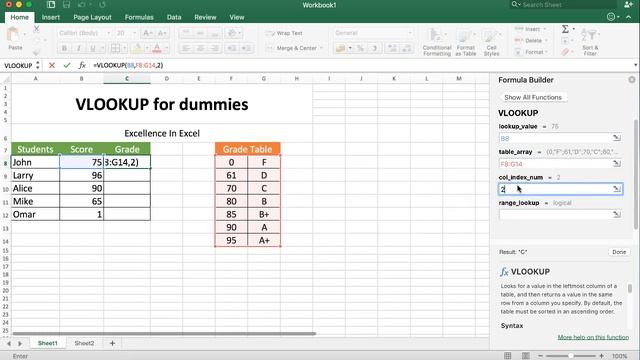Toggle Wrap Text
Image resolution: width=640 pixels, height=360 pixels.
(x=284, y=33)
